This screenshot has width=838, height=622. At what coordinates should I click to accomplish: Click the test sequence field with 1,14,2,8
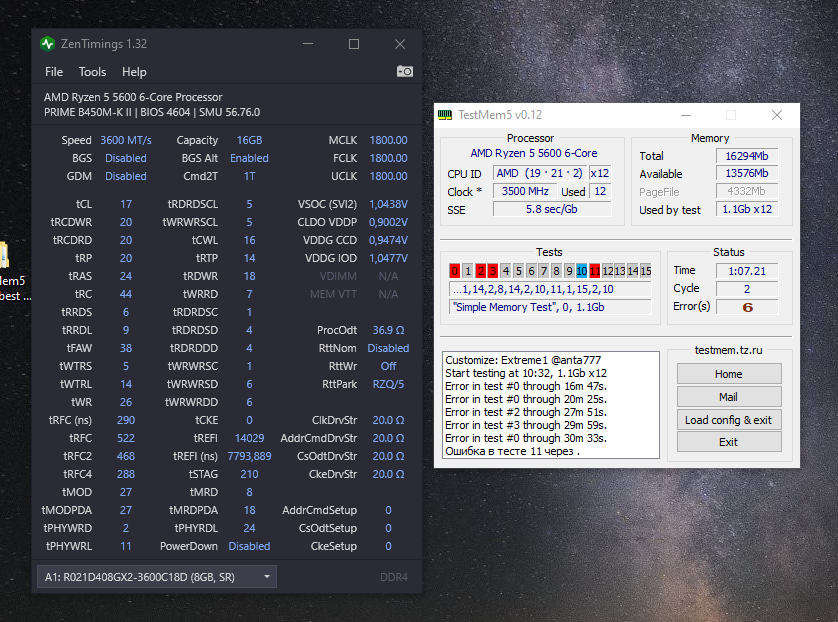click(550, 289)
